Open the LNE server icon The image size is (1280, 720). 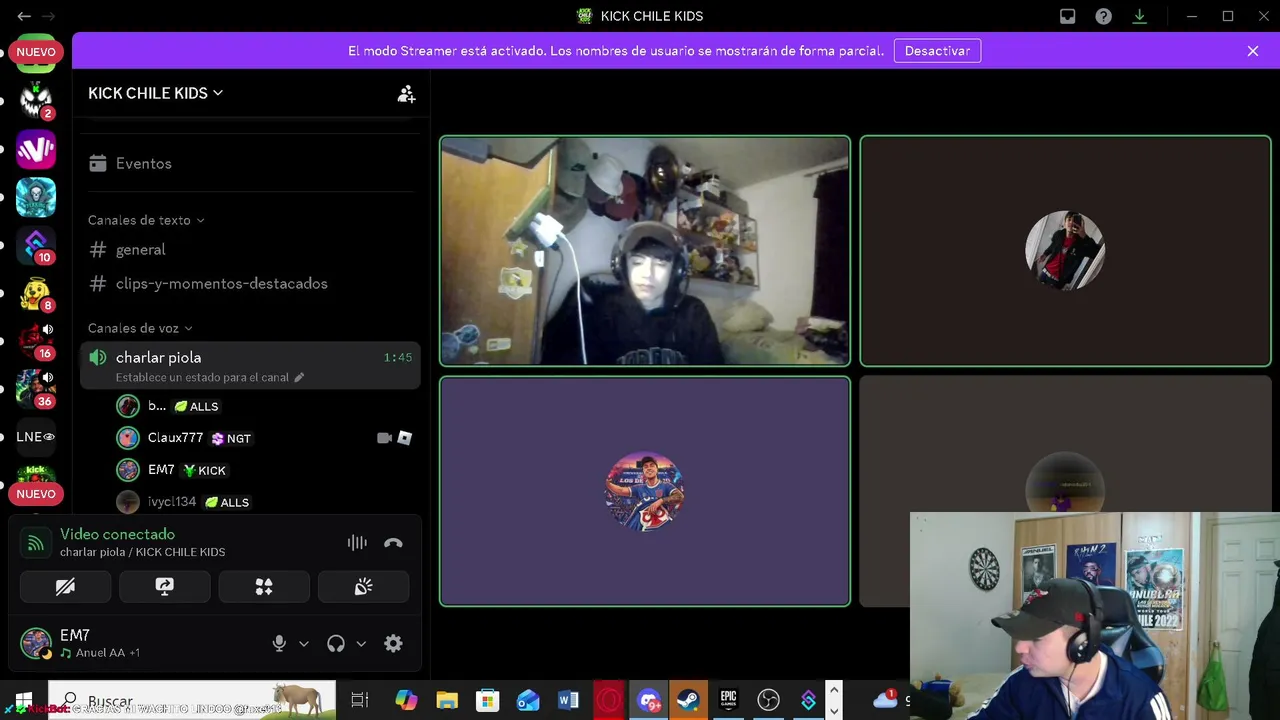coord(36,437)
